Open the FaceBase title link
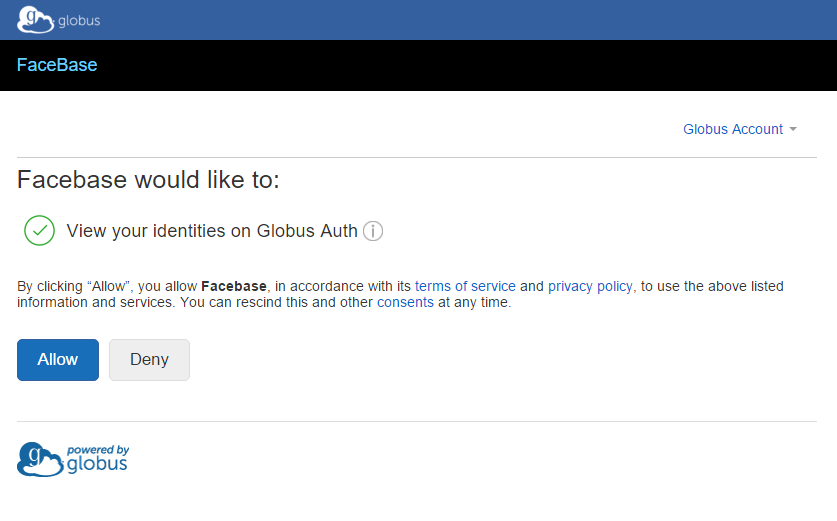The image size is (837, 521). tap(57, 65)
